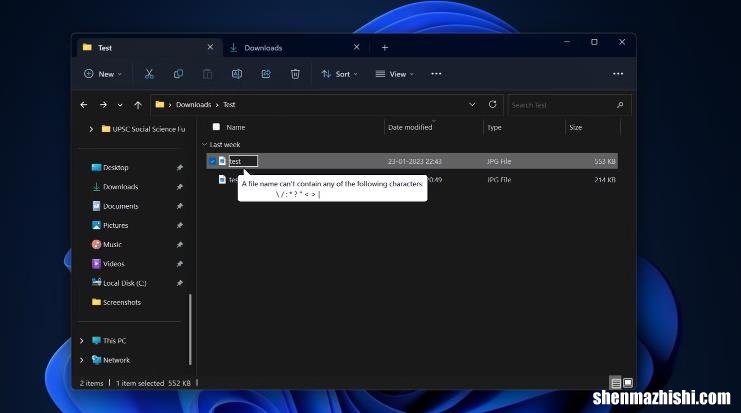The image size is (741, 413).
Task: Open the New dropdown menu
Action: (103, 74)
